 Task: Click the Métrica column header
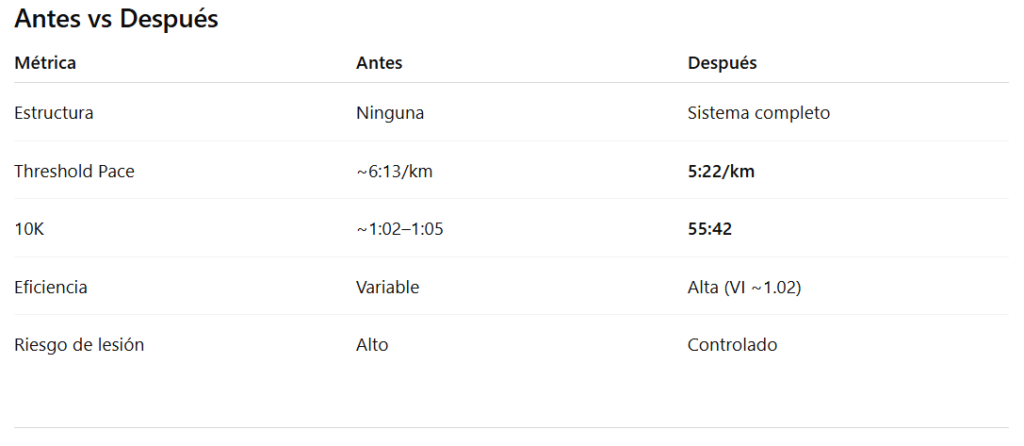[x=45, y=63]
